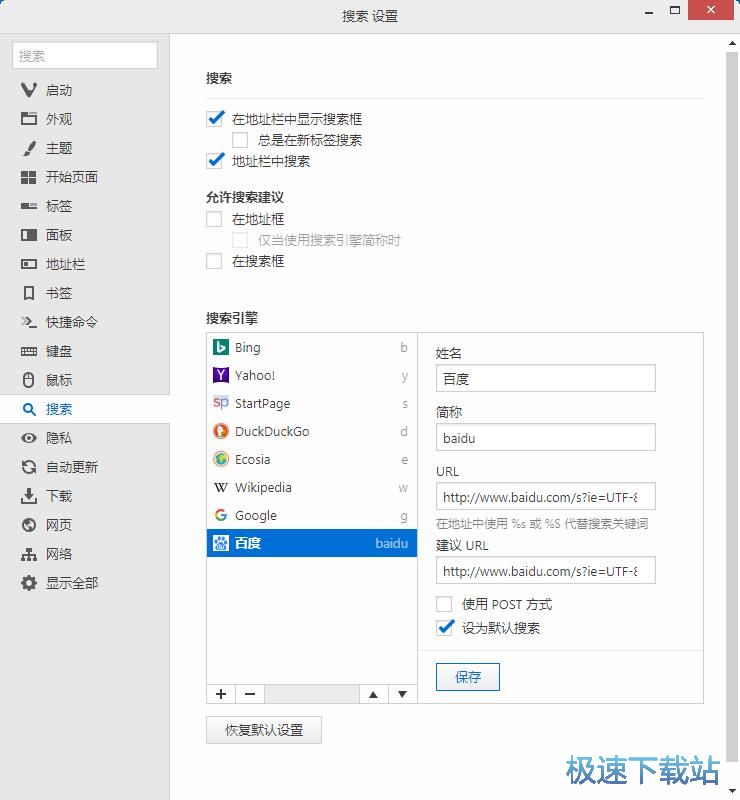
Task: Select the 地址栏 address bar icon
Action: (29, 264)
